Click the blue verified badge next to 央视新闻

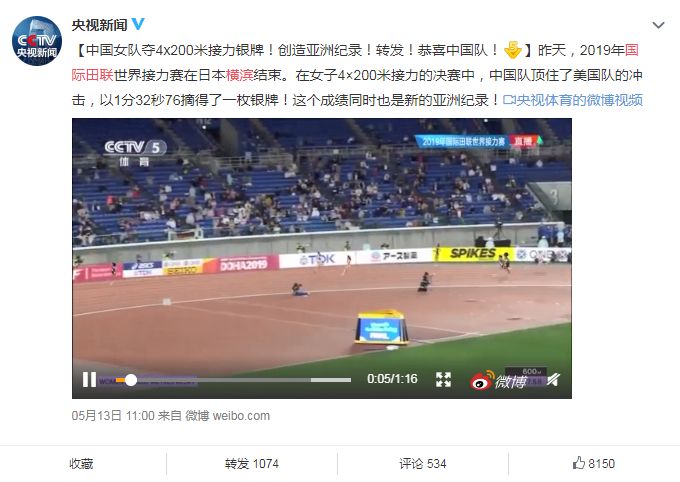click(x=138, y=24)
